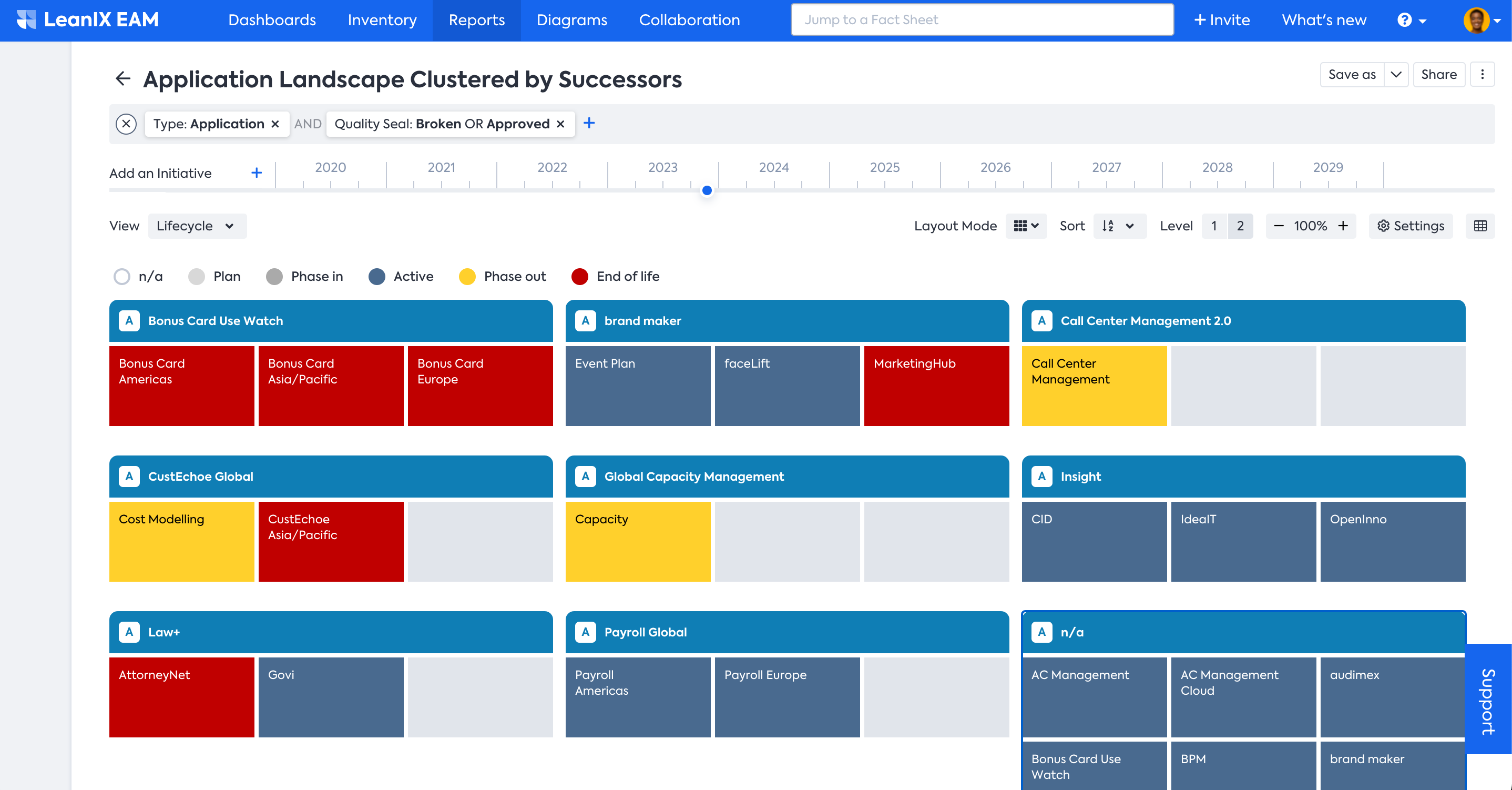The width and height of the screenshot is (1512, 790).
Task: Click the A icon on Global Capacity Management
Action: [585, 477]
